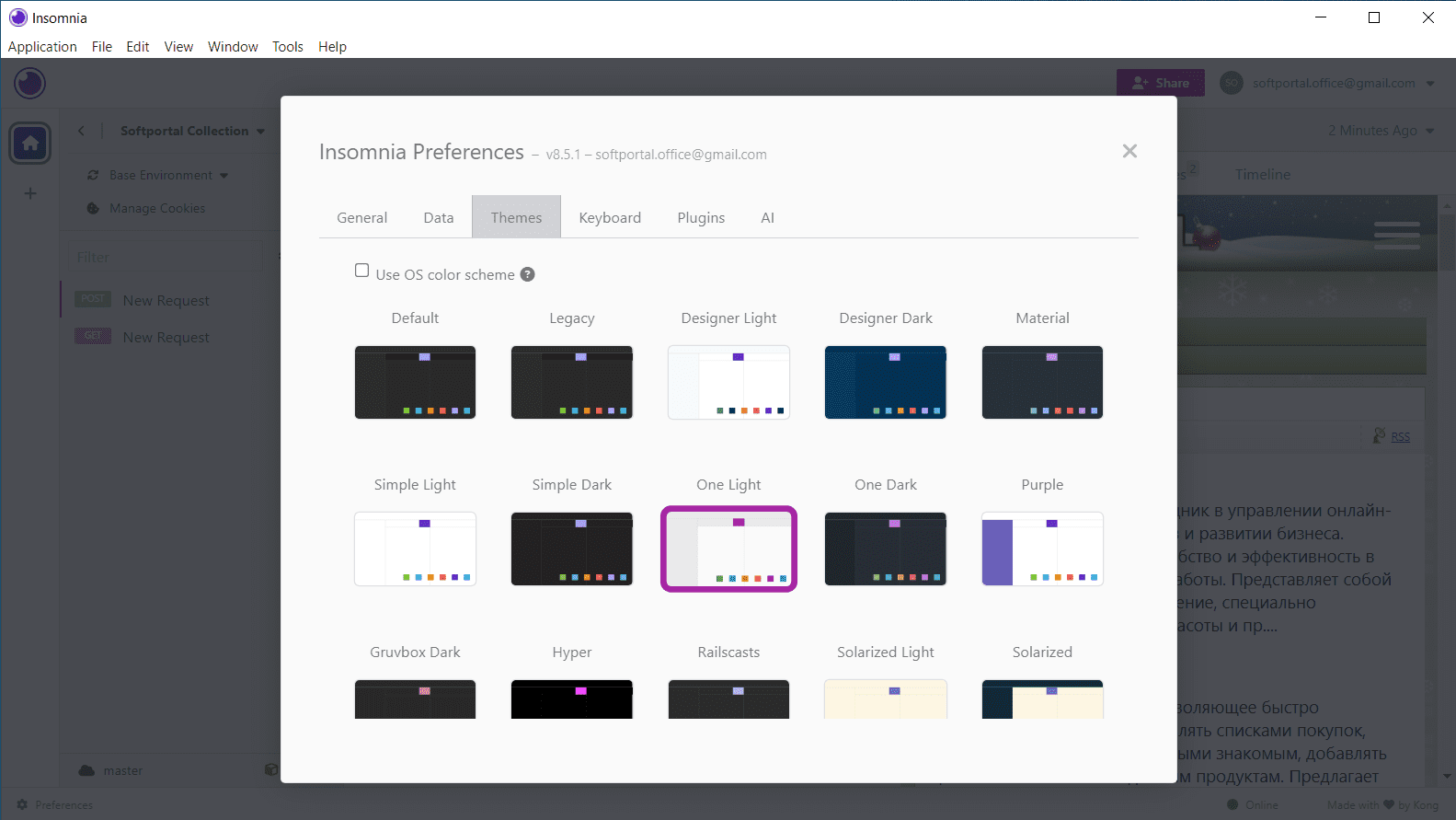
Task: Select the GET New Request item
Action: 170,337
